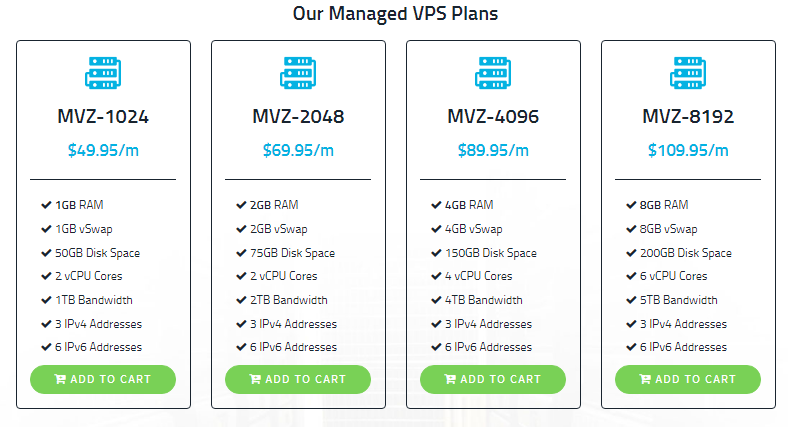Image resolution: width=788 pixels, height=427 pixels.
Task: Click the checkmark beside 200GB Disk Space
Action: point(631,253)
